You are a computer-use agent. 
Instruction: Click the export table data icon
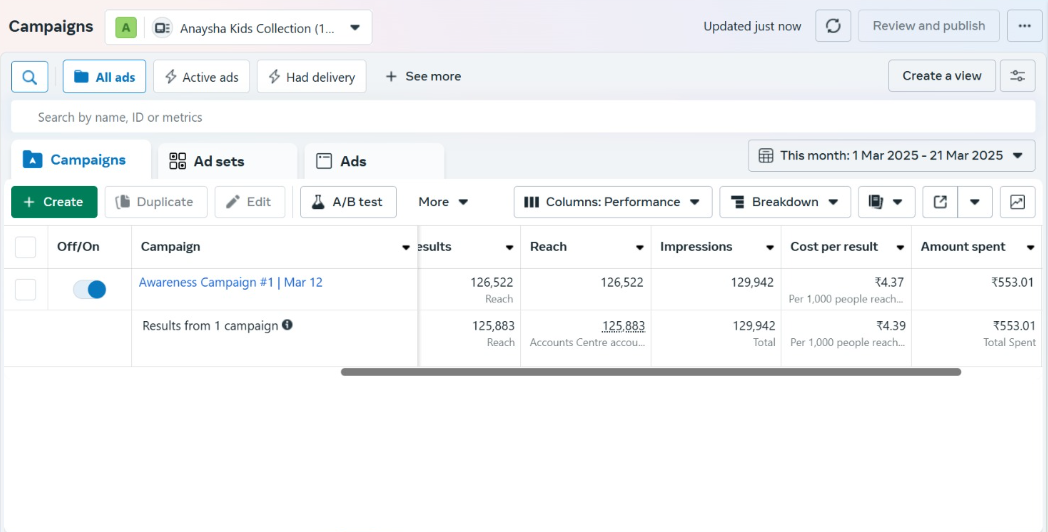click(940, 202)
